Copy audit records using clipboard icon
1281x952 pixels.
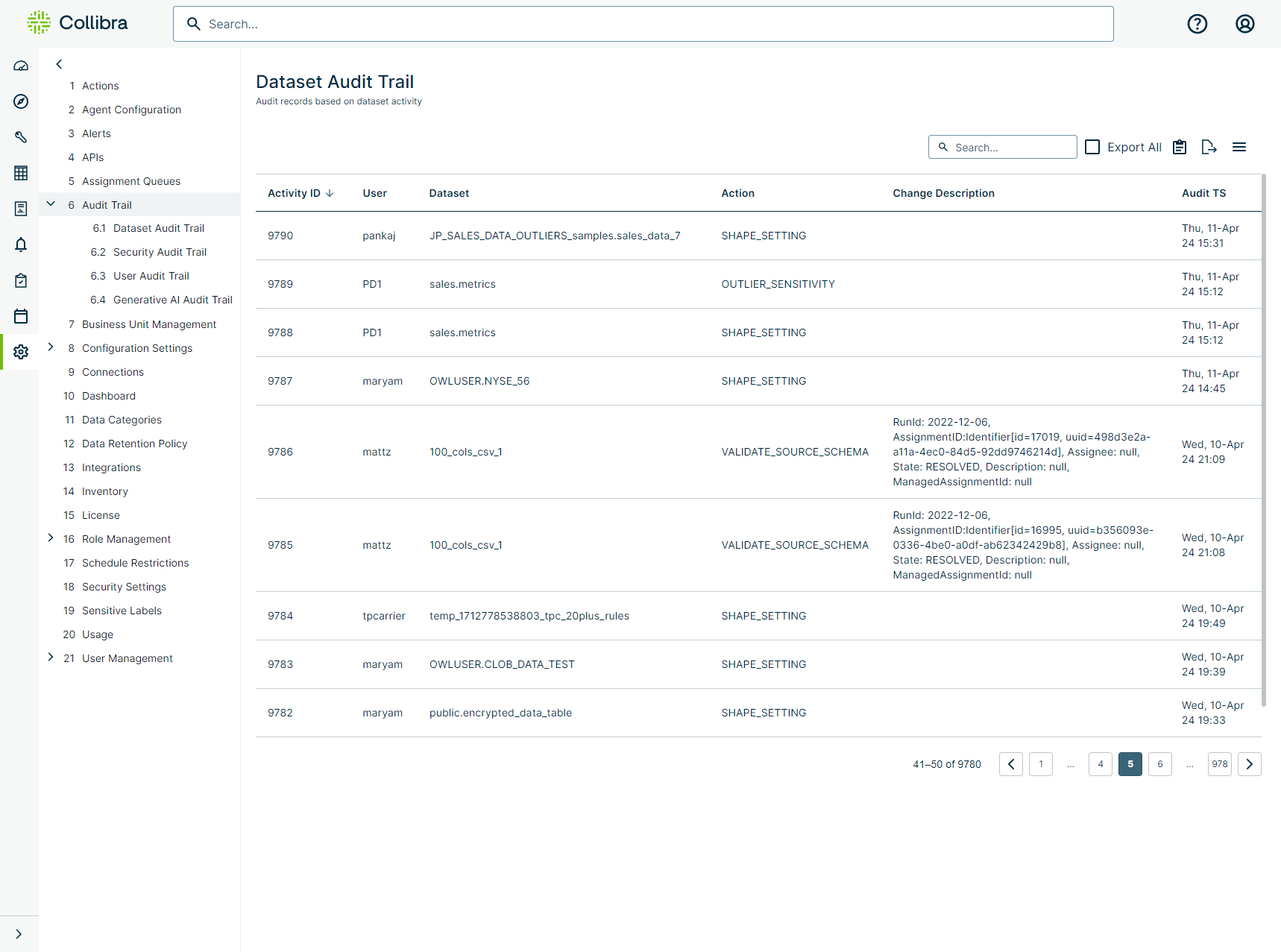pos(1179,147)
